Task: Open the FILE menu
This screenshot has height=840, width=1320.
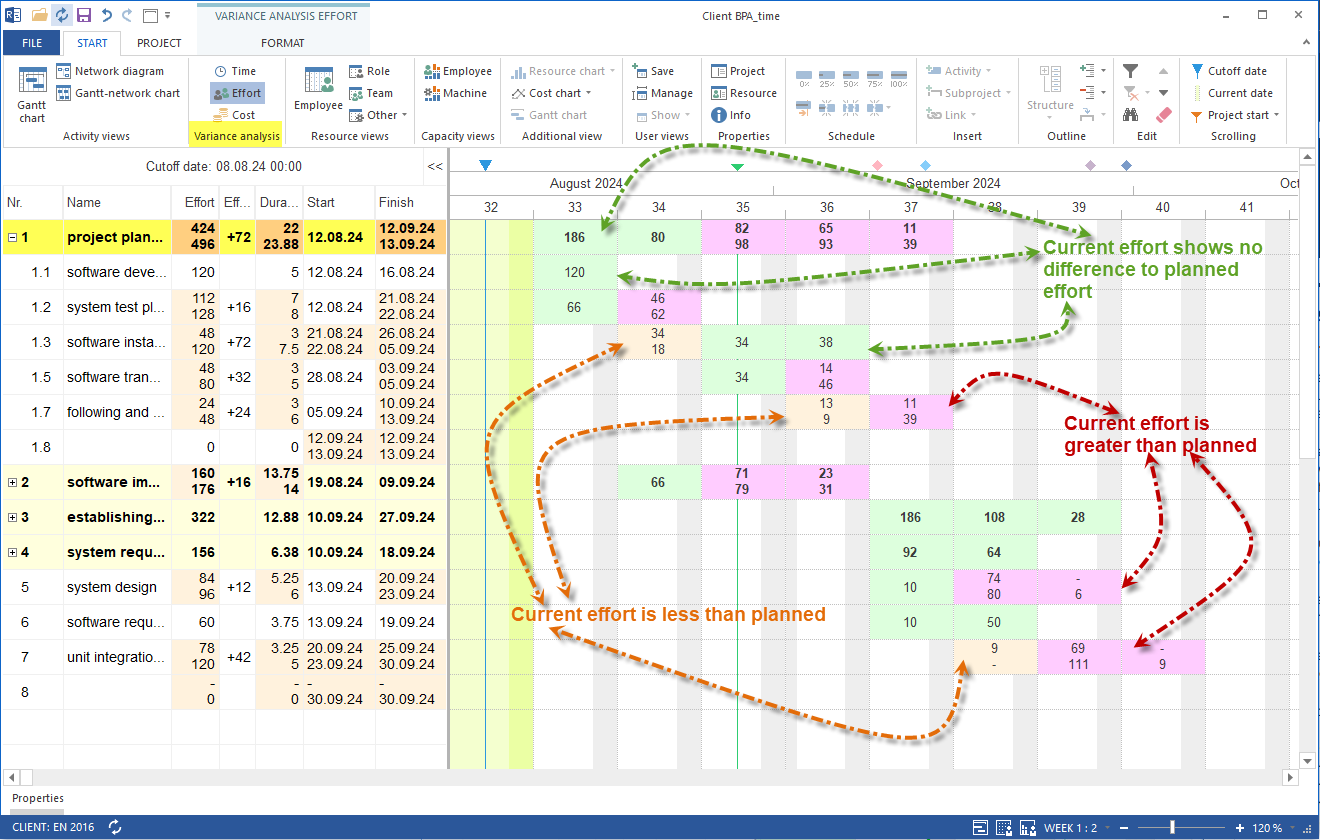Action: tap(30, 42)
